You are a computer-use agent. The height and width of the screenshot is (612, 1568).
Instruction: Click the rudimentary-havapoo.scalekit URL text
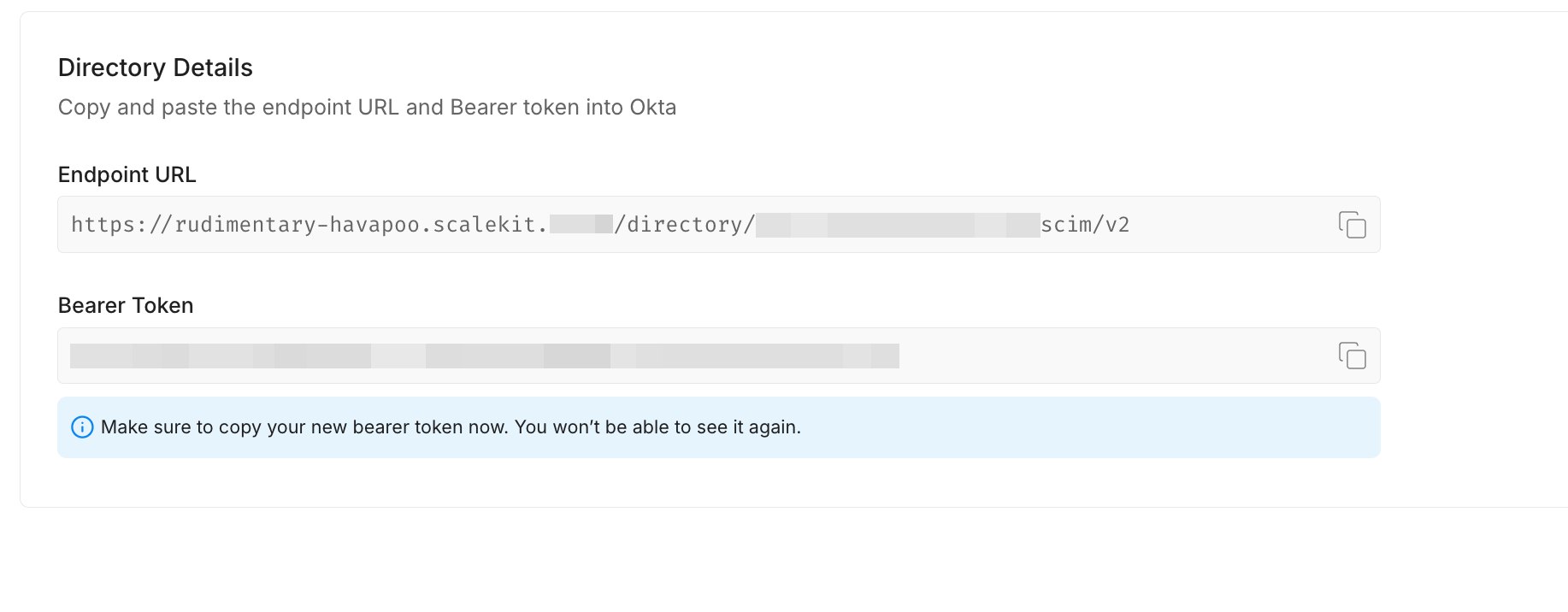(342, 224)
